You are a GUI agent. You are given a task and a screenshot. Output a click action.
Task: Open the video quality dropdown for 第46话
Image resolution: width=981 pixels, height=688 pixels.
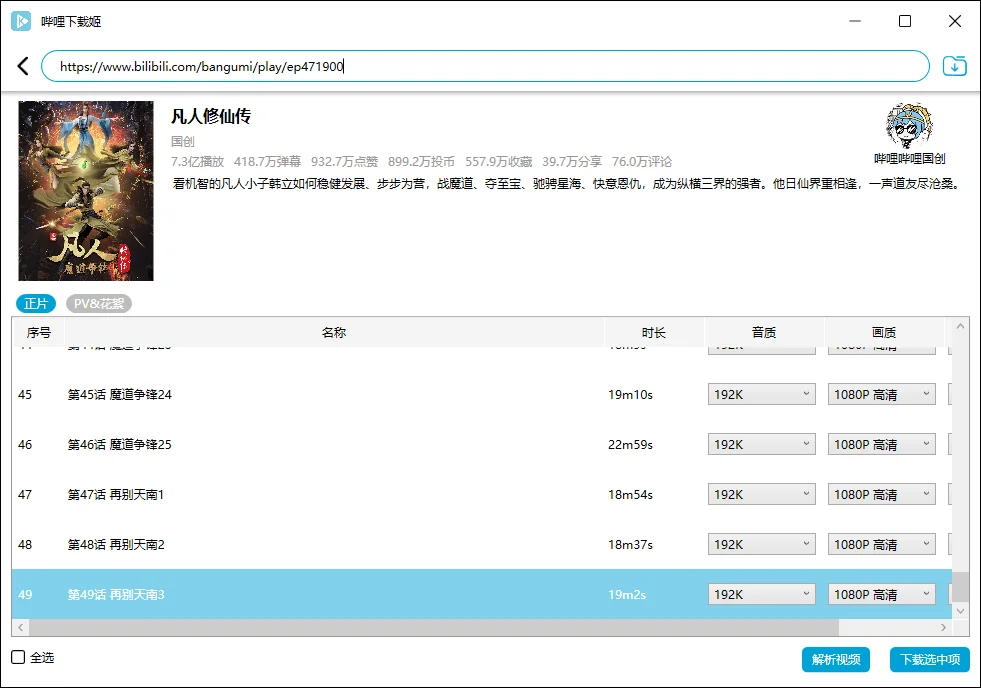(881, 443)
